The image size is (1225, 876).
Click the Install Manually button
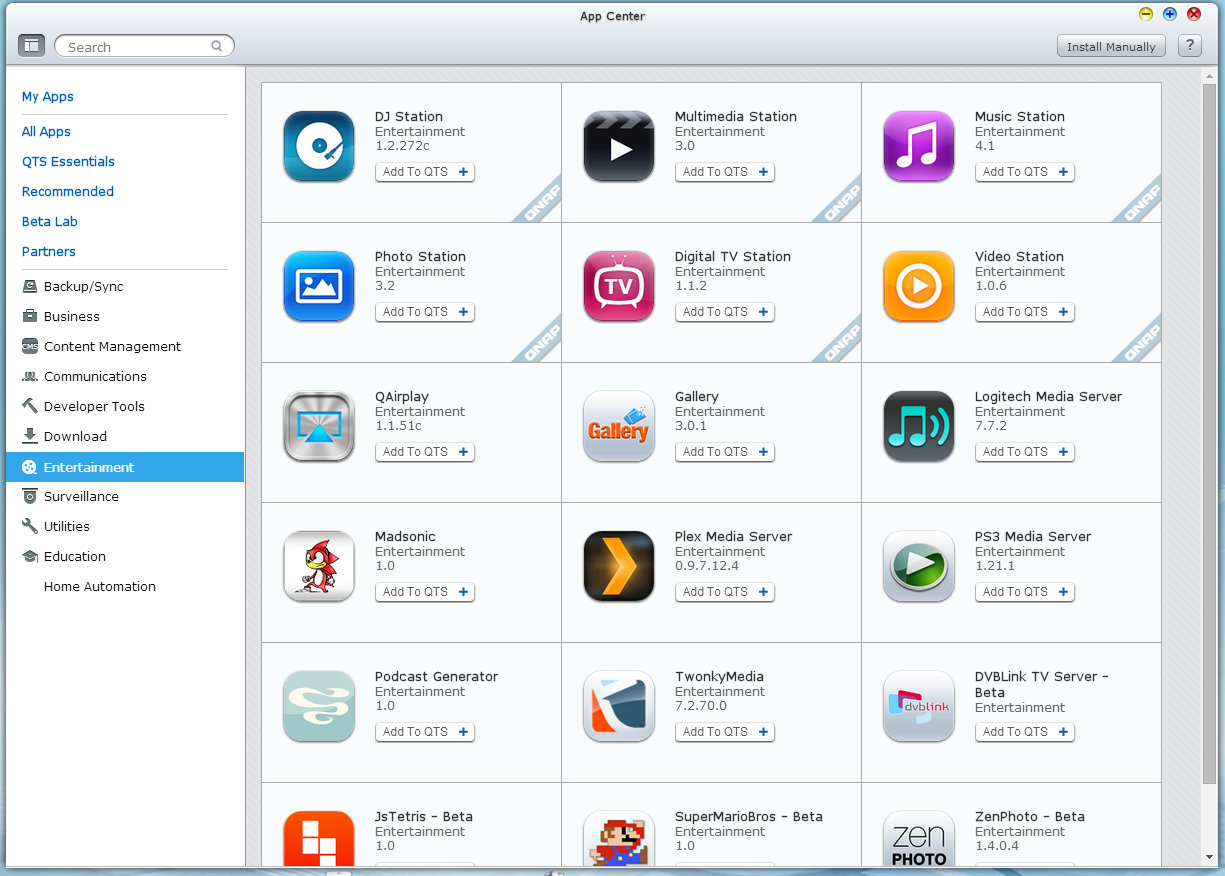pyautogui.click(x=1111, y=46)
